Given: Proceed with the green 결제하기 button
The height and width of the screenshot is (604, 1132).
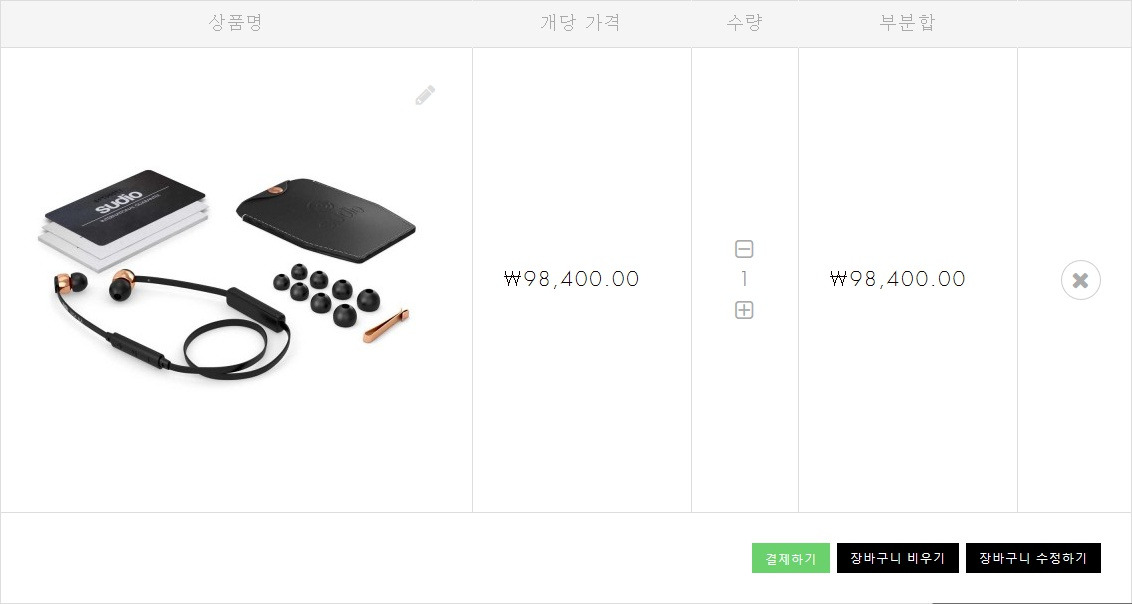Looking at the screenshot, I should coord(791,559).
